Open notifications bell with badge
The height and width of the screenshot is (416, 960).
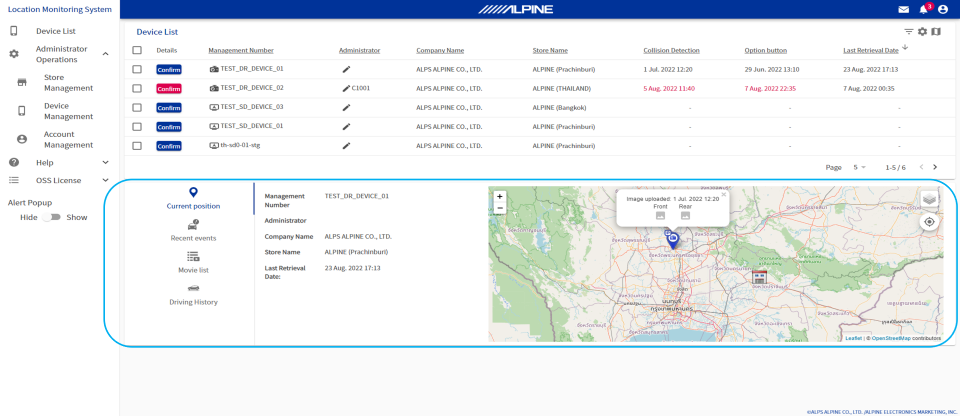pyautogui.click(x=923, y=9)
